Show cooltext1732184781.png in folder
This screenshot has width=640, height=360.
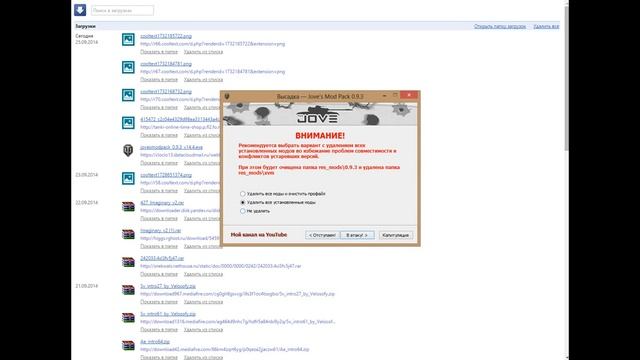pyautogui.click(x=159, y=80)
